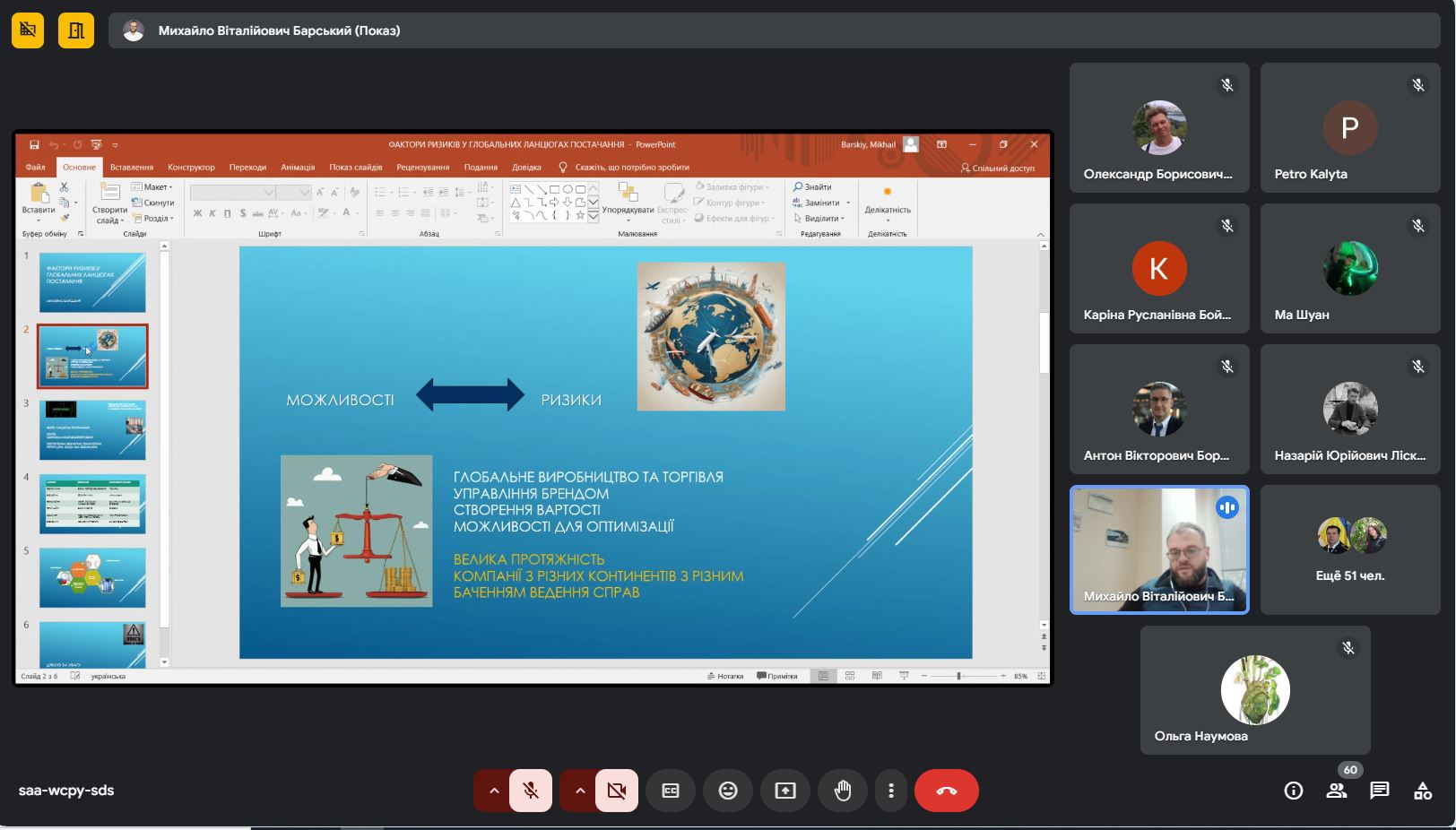This screenshot has width=1456, height=830.
Task: Unmute the microphone
Action: point(531,791)
